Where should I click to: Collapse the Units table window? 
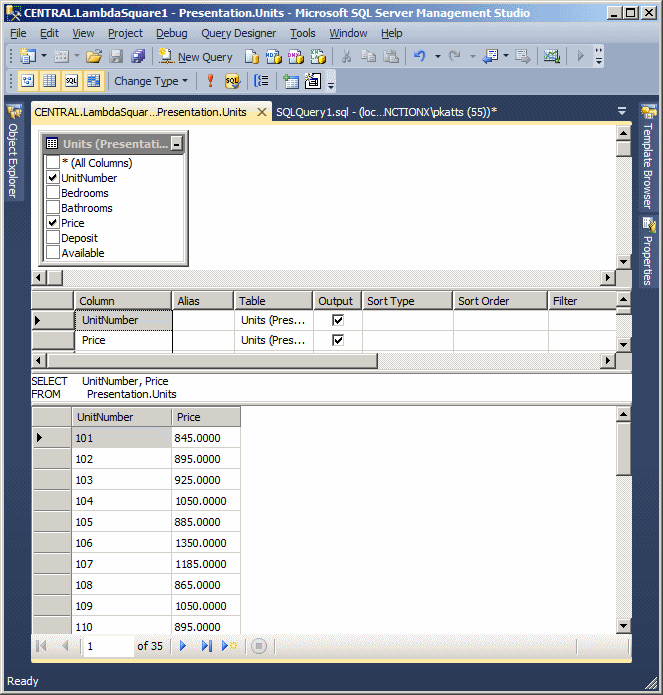176,144
